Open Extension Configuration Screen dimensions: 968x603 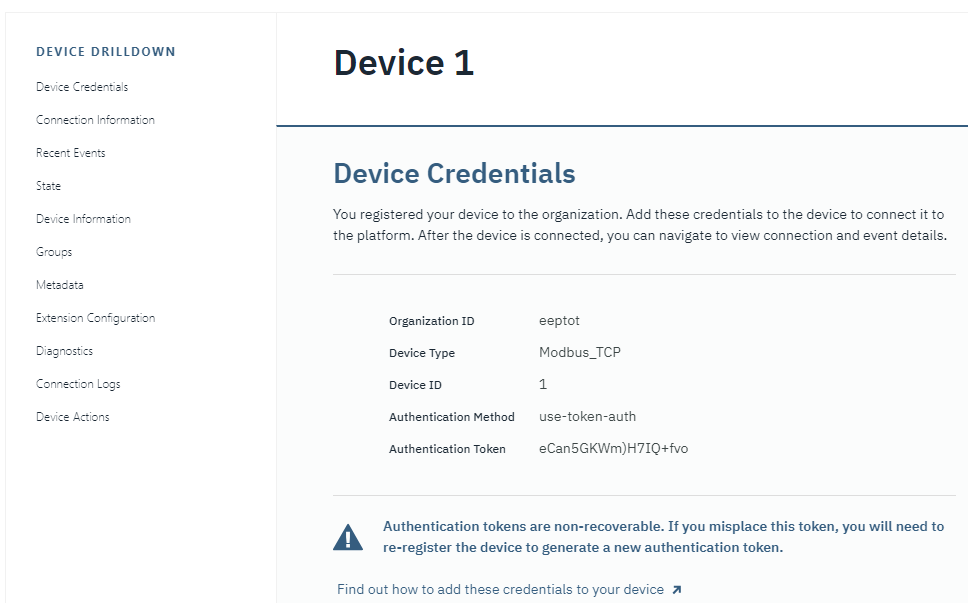95,317
